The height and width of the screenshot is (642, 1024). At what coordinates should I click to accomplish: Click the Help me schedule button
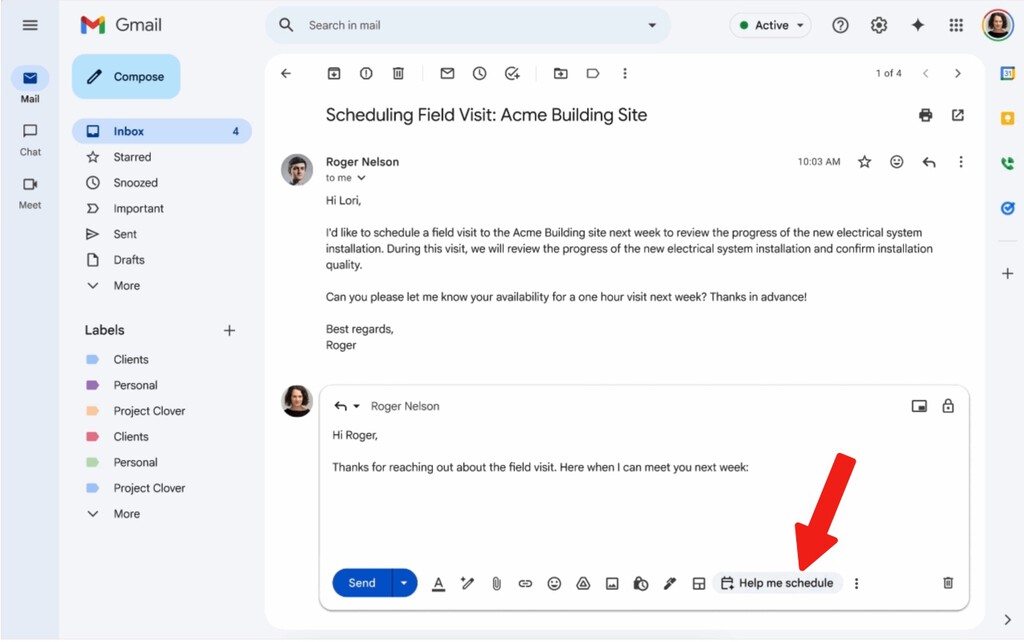point(777,583)
